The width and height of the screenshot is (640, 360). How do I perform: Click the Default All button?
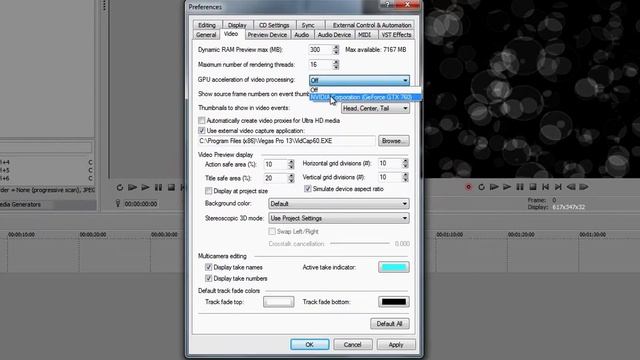click(390, 324)
